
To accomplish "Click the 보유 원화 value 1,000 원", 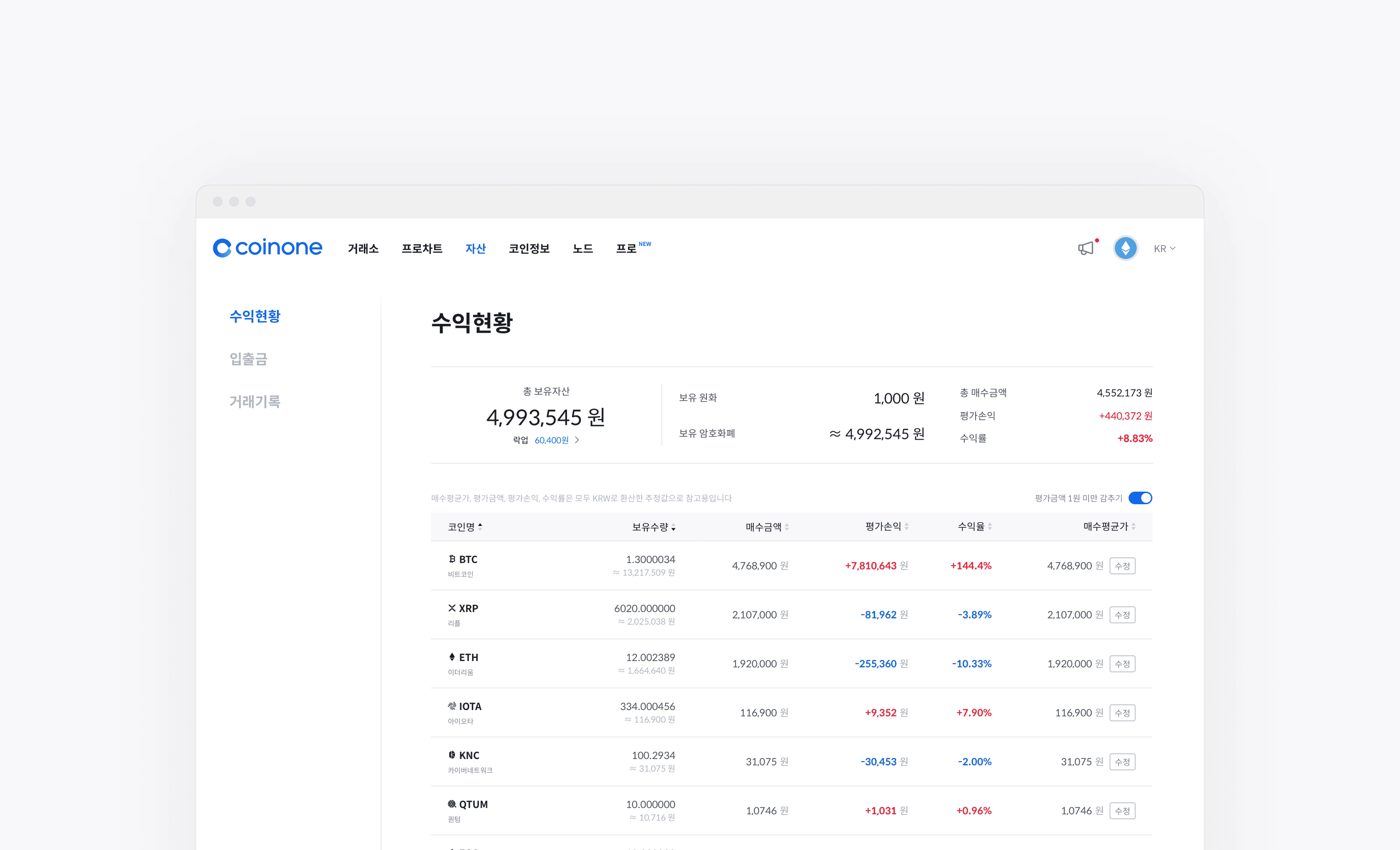I will (899, 398).
